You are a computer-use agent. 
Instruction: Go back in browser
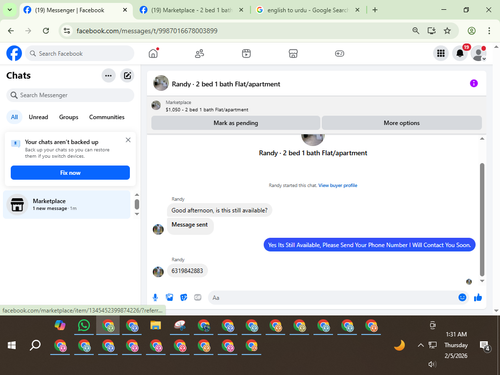pos(11,31)
